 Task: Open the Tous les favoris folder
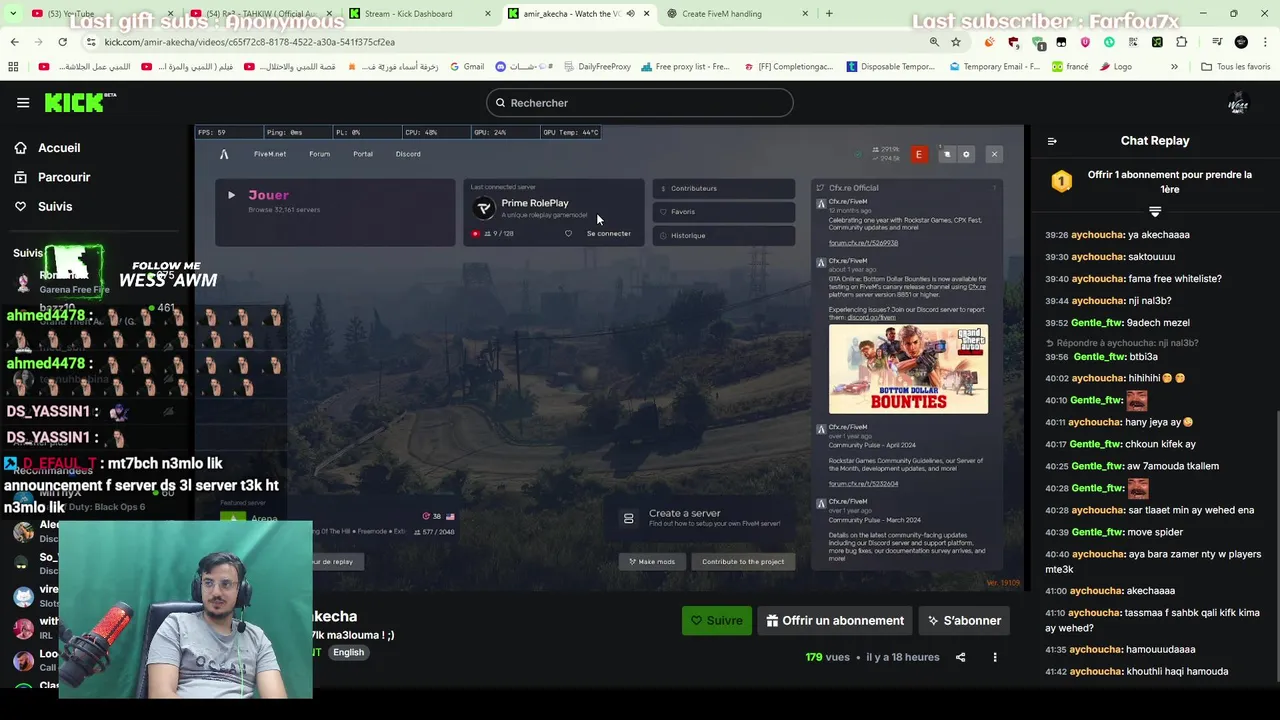click(x=1236, y=67)
